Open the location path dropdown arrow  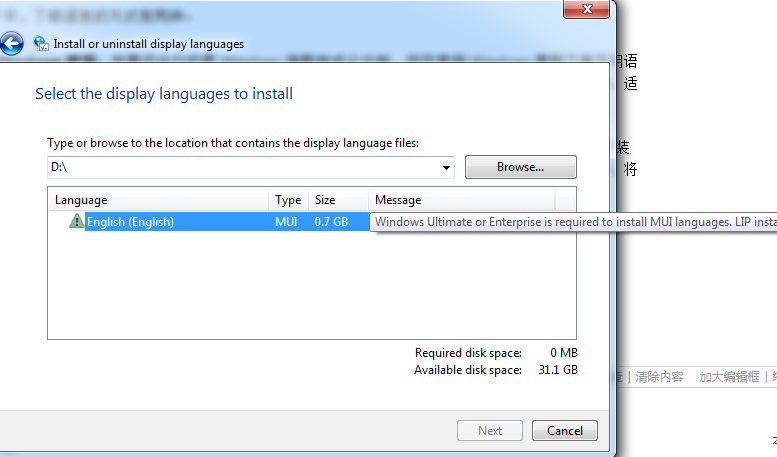pos(446,168)
